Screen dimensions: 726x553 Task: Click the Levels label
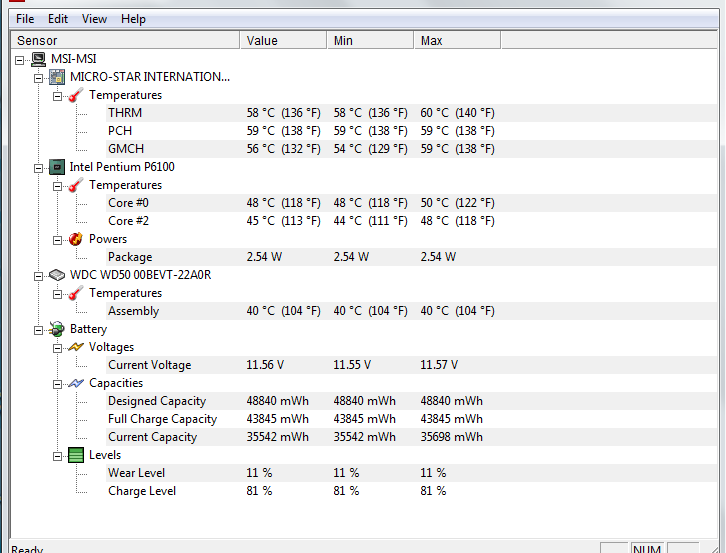[105, 455]
